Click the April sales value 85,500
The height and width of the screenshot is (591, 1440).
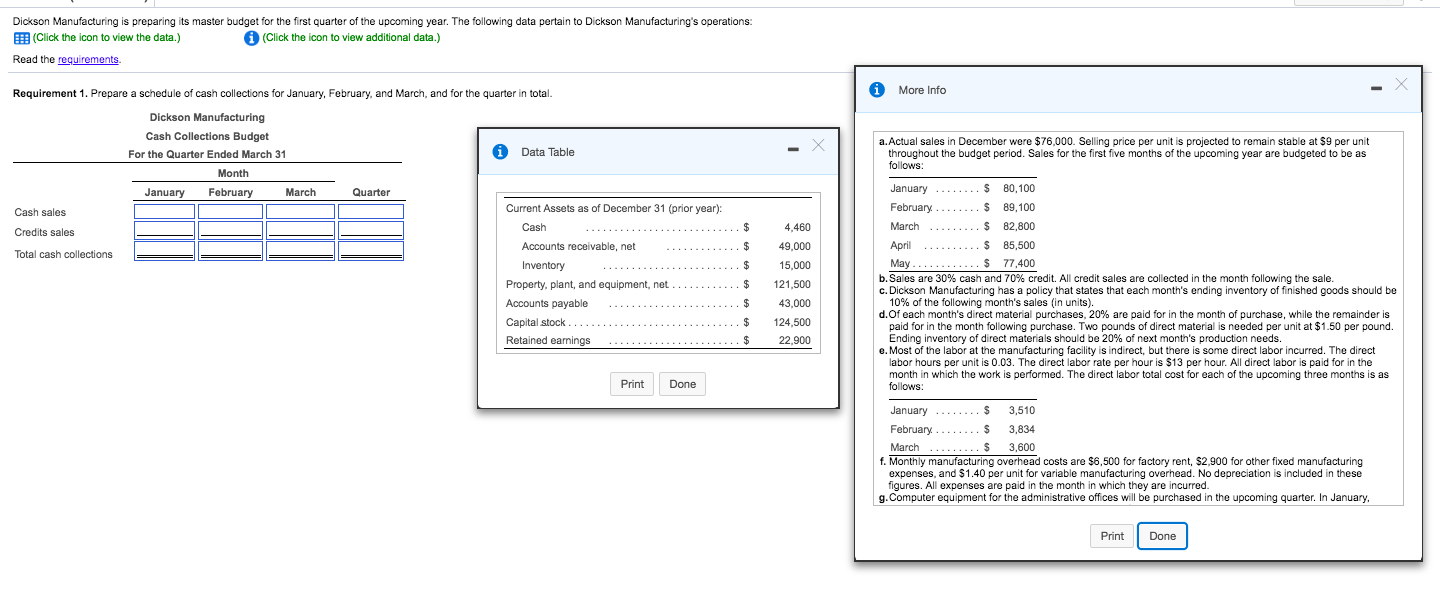(1019, 245)
